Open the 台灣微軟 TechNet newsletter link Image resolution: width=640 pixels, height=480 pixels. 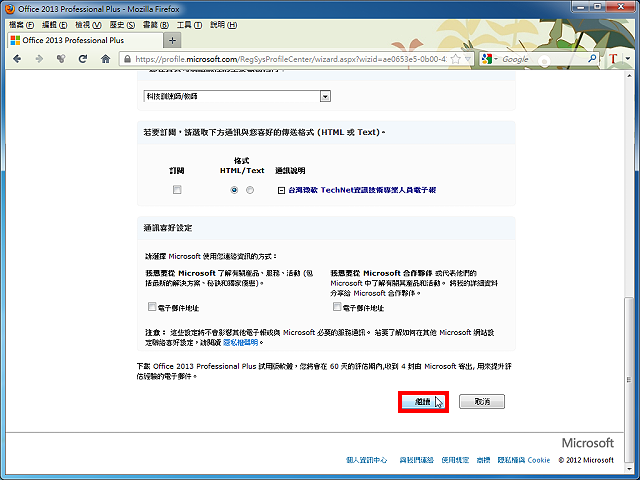[362, 190]
